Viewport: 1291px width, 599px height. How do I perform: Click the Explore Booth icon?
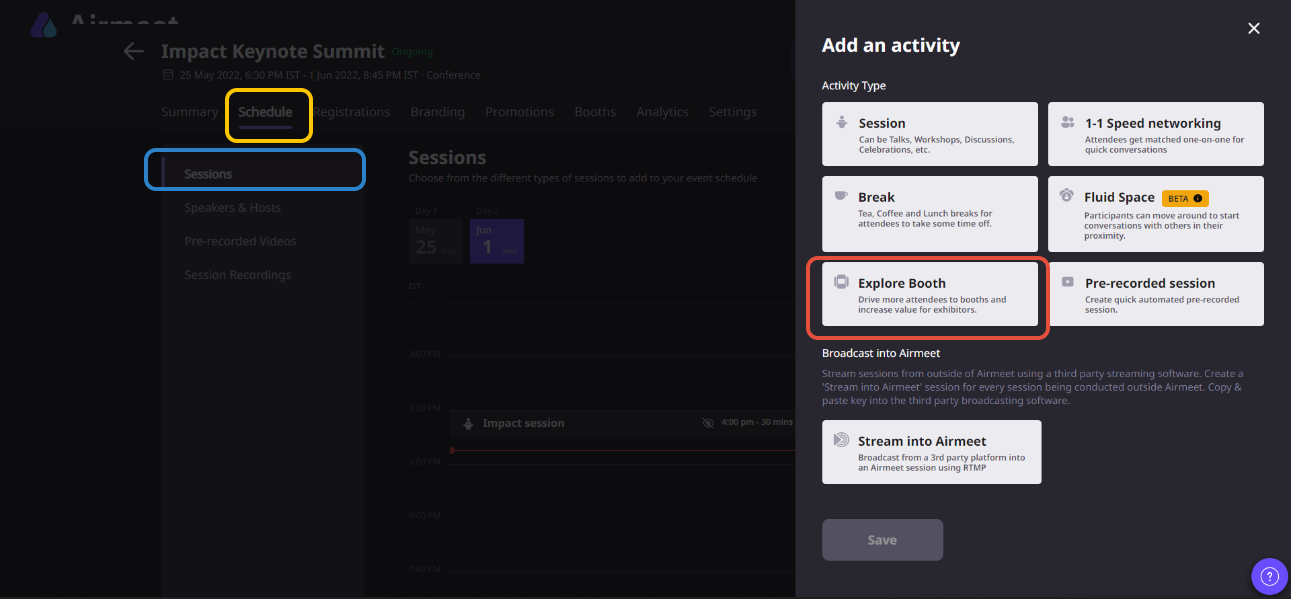[x=841, y=282]
